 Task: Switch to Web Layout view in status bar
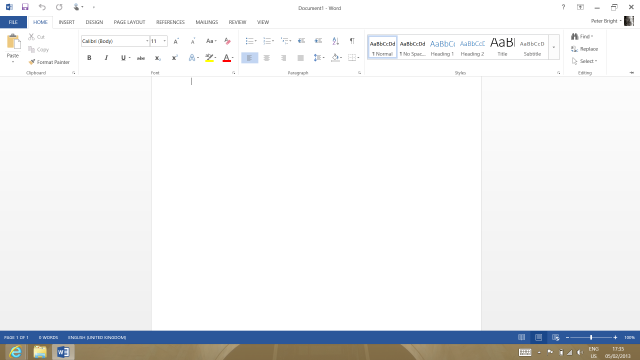click(x=556, y=338)
